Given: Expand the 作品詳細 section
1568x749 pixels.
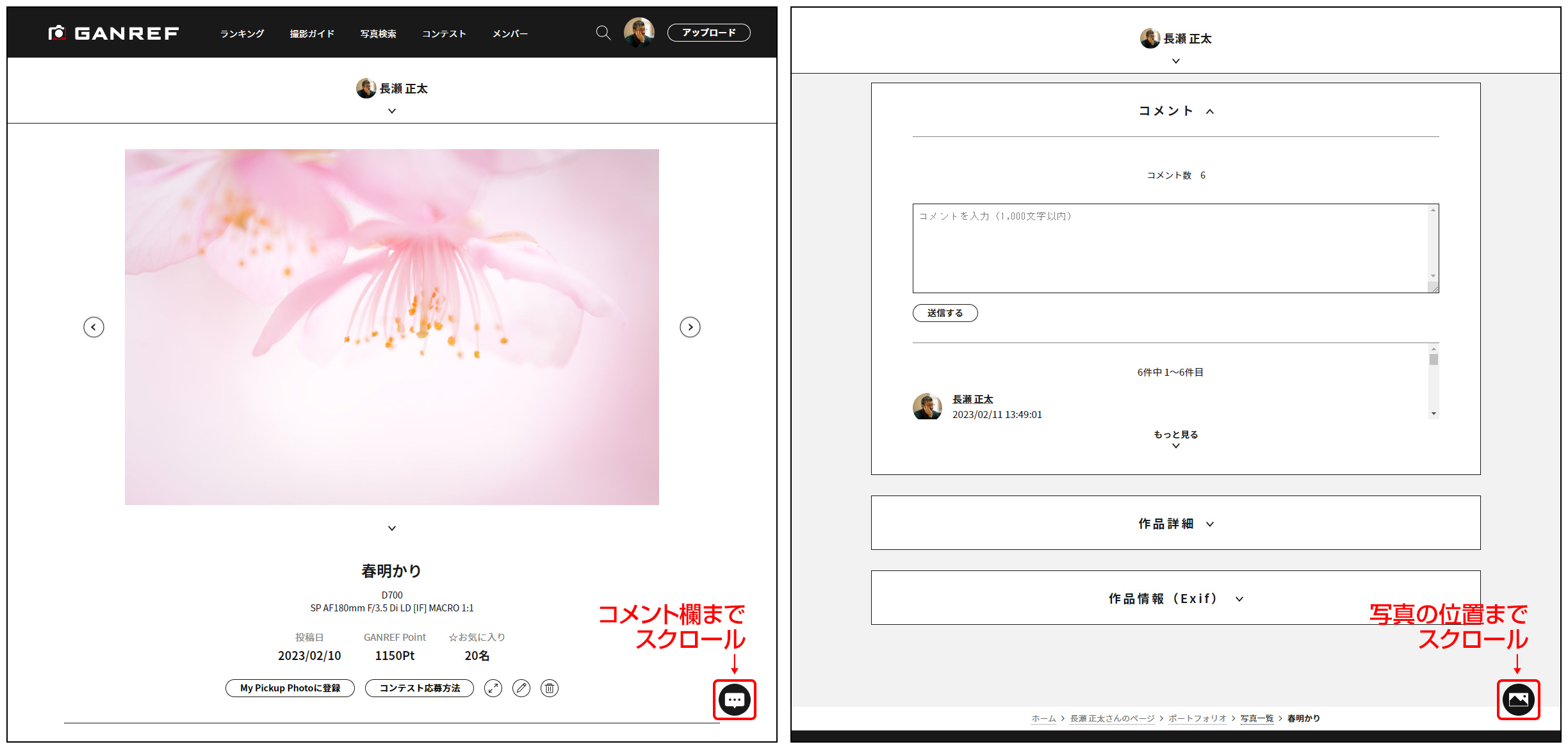Looking at the screenshot, I should (1176, 523).
